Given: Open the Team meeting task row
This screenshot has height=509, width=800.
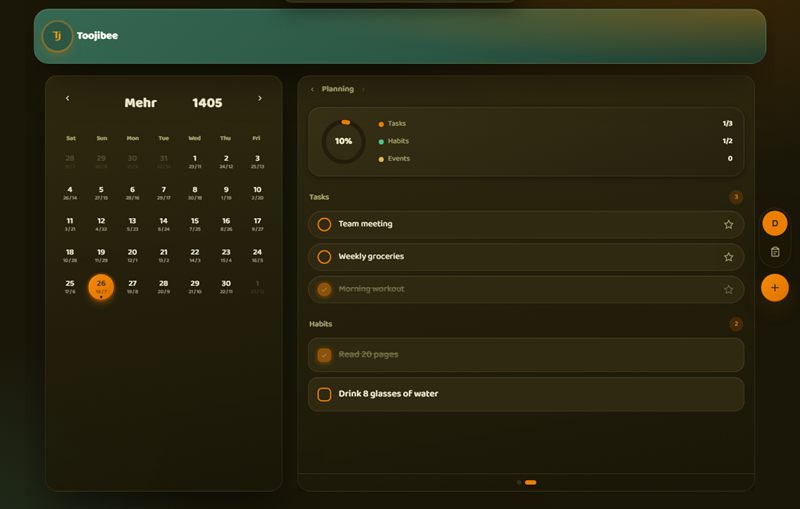Looking at the screenshot, I should pos(526,224).
